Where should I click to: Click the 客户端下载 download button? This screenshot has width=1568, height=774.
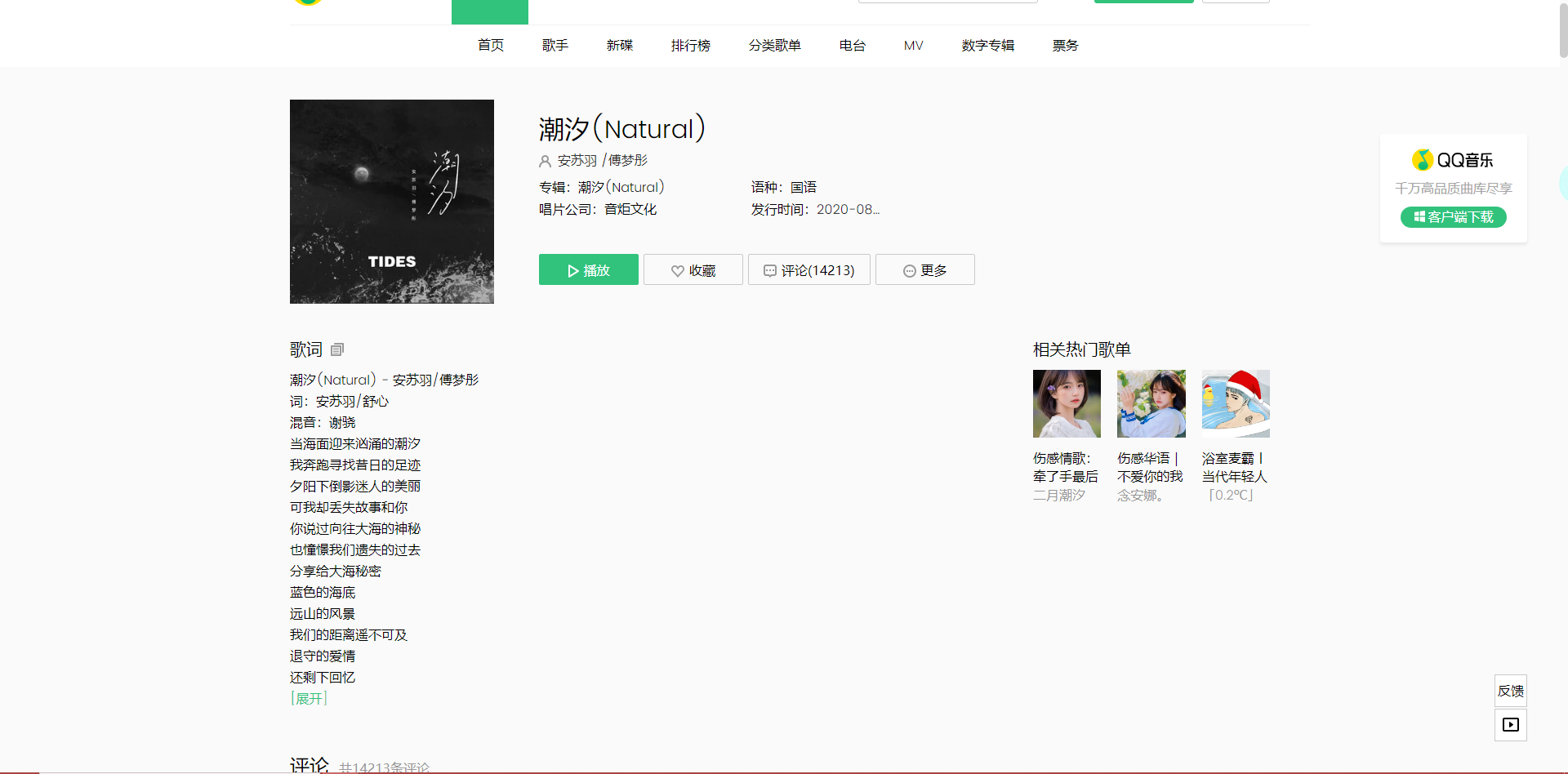(1453, 217)
